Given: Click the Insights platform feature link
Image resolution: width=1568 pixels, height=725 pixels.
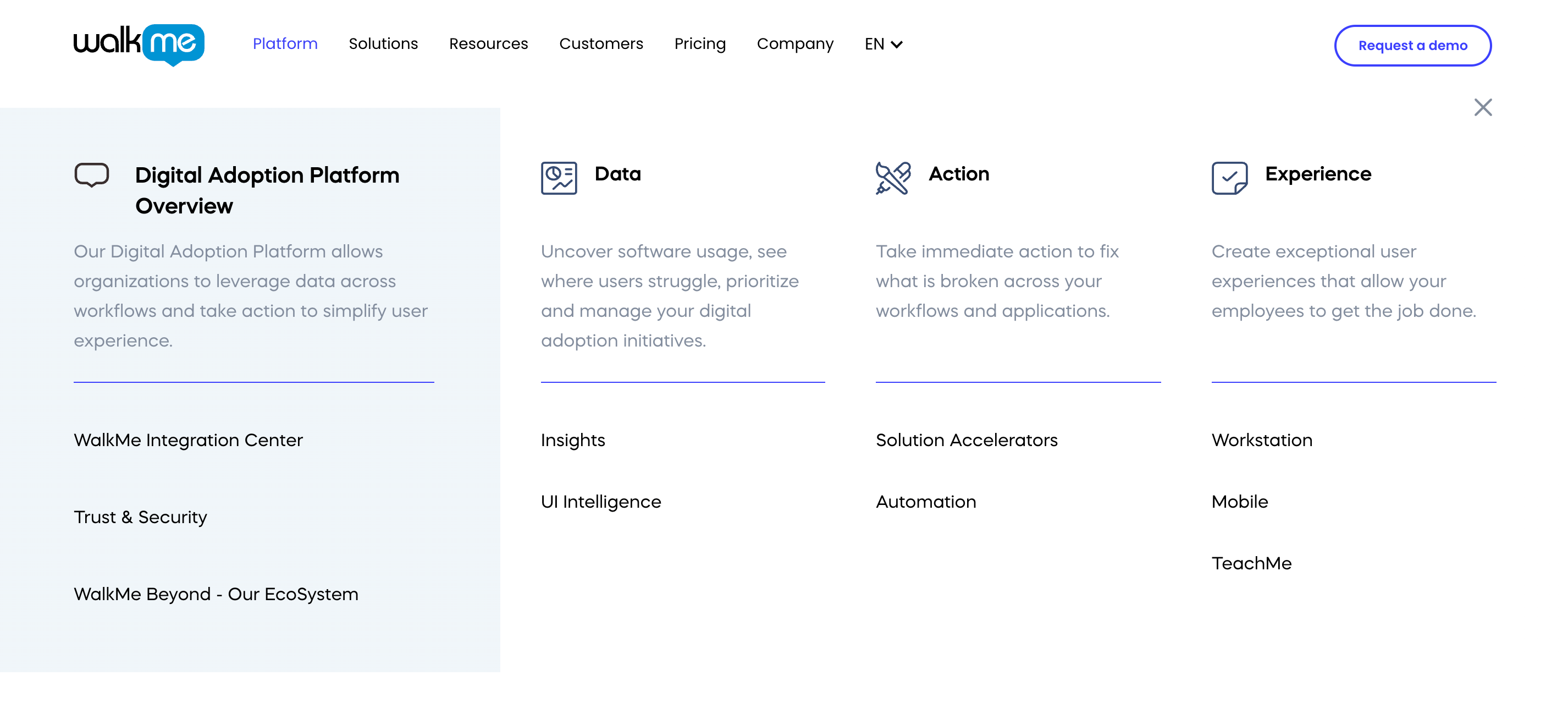Looking at the screenshot, I should tap(573, 440).
